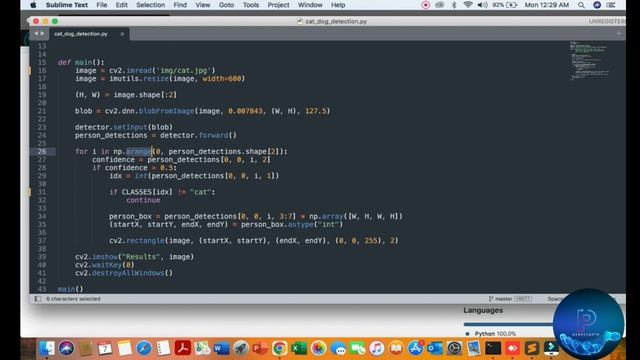
Task: Open Finder from the Dock
Action: click(x=47, y=348)
